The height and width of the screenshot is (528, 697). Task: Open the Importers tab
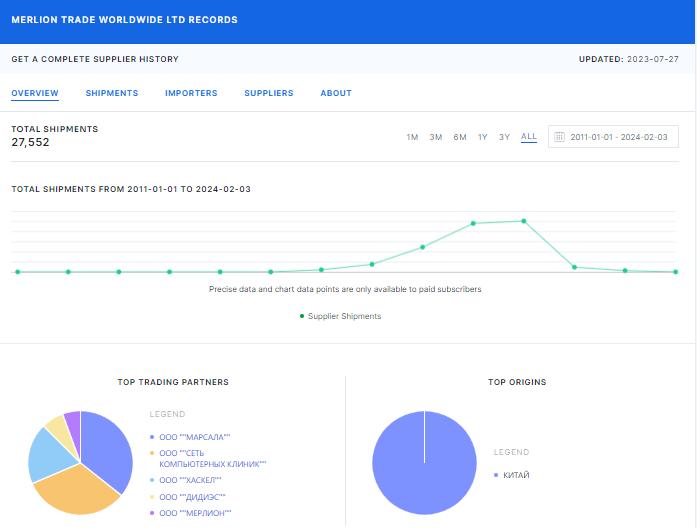(191, 93)
